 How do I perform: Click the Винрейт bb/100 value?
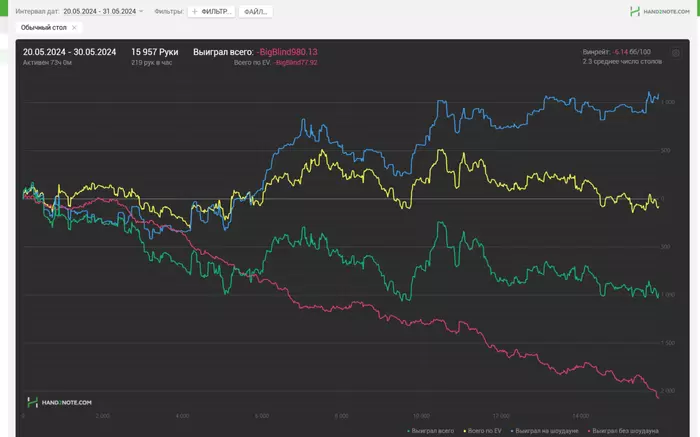click(632, 51)
